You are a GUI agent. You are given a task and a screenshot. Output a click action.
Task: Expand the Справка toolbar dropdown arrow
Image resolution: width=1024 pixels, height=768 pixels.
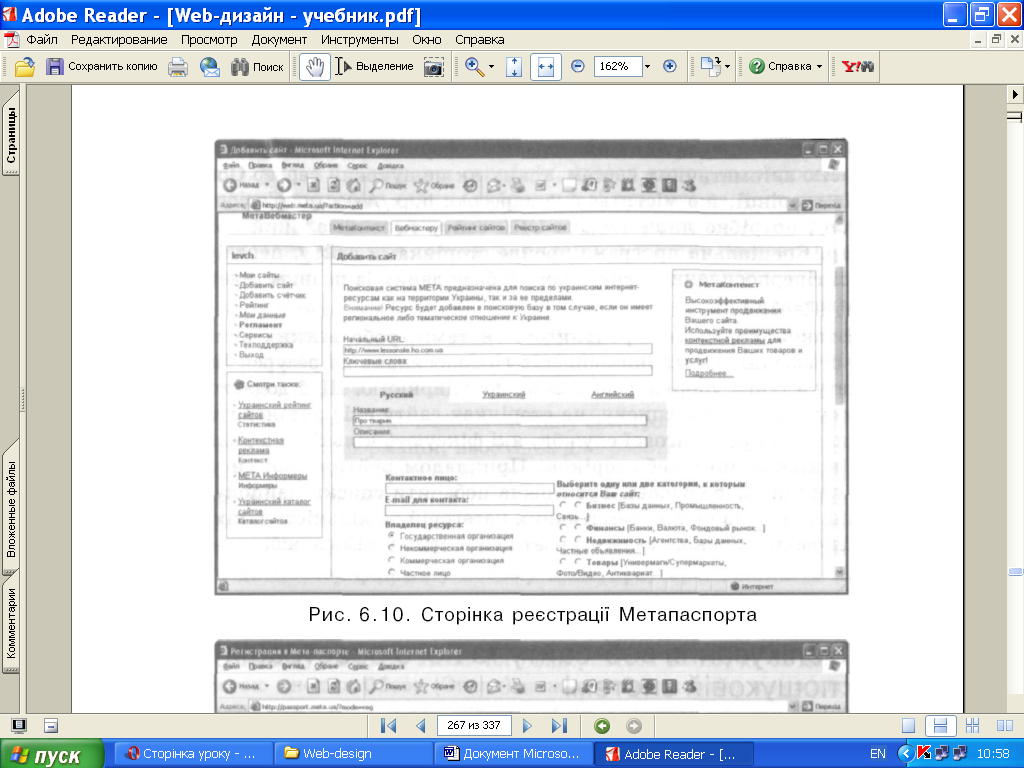[819, 67]
